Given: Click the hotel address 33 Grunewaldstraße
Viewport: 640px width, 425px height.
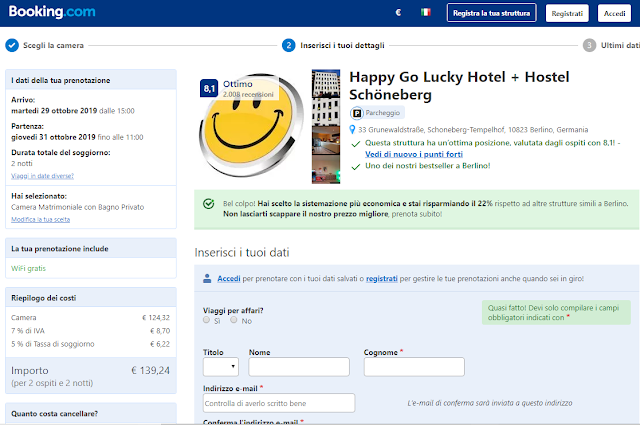Looking at the screenshot, I should tap(473, 130).
